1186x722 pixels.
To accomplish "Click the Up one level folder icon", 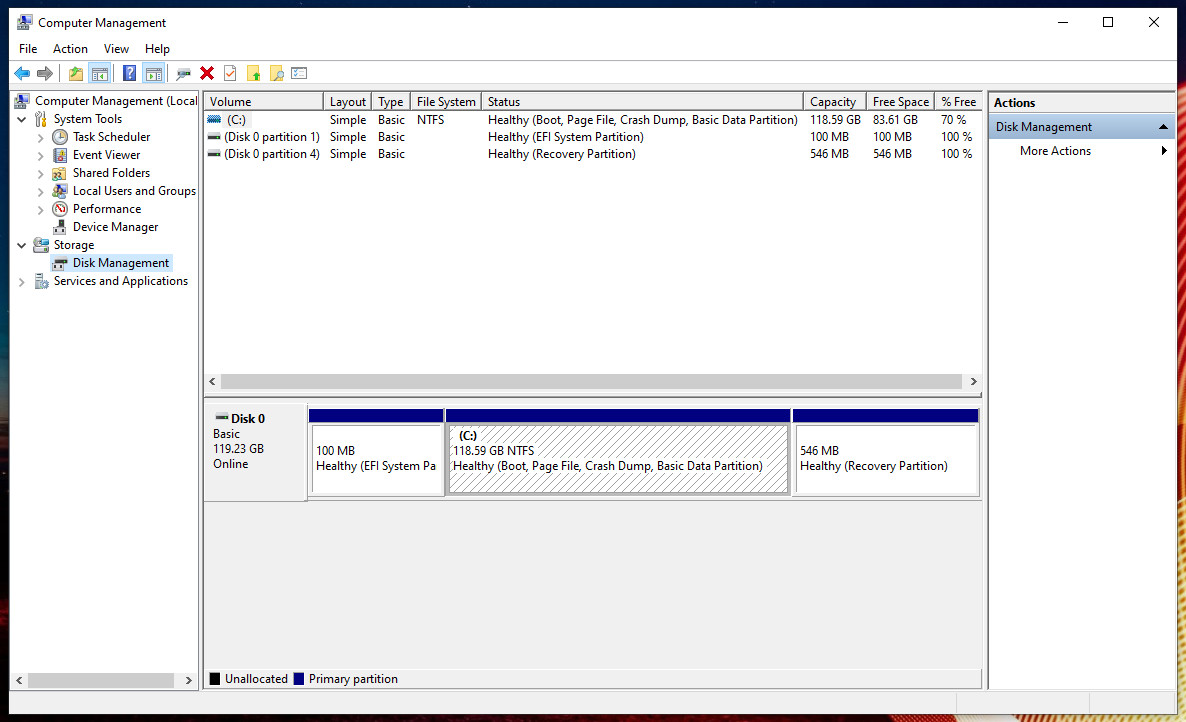I will pos(76,73).
